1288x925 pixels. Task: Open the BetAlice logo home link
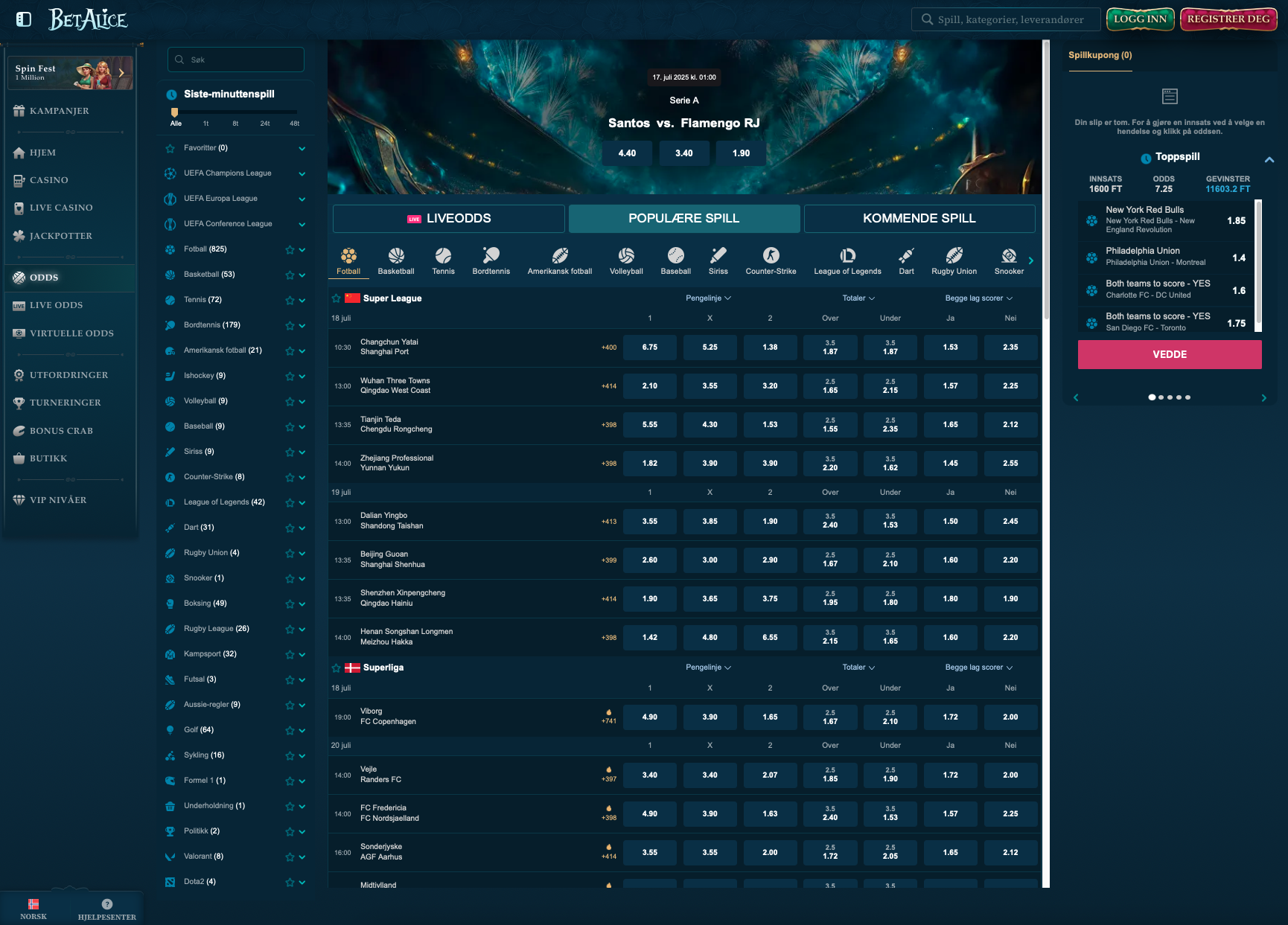[88, 19]
